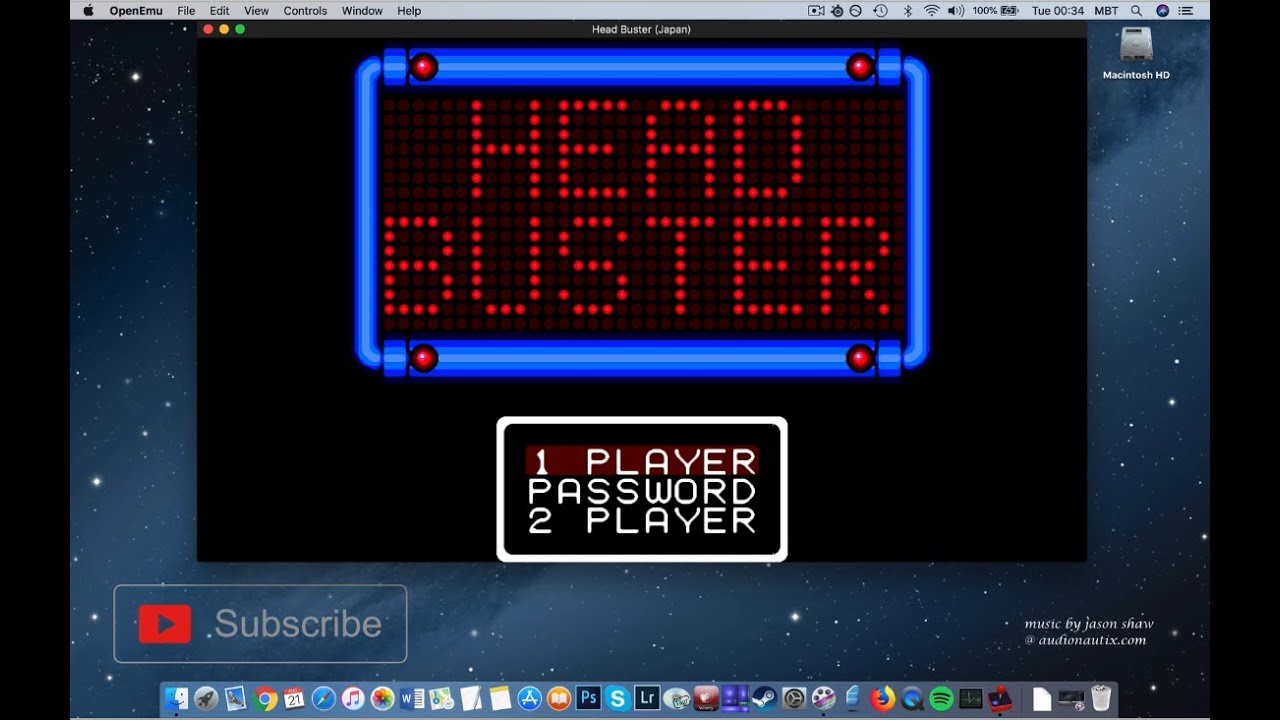Open the View menu
This screenshot has width=1280, height=720.
(x=256, y=11)
